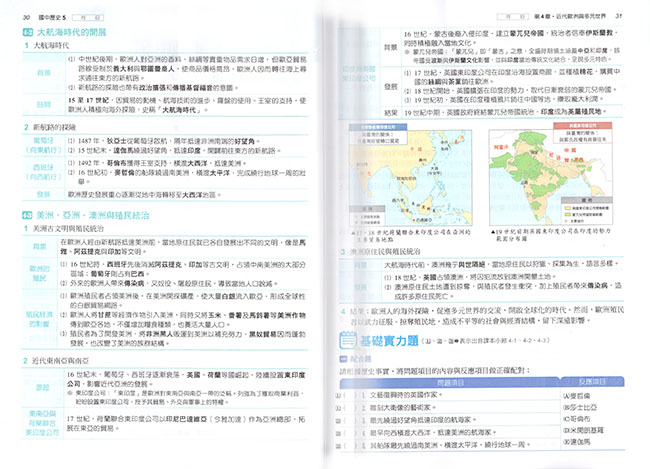Click the heading 基礎實力題
The height and width of the screenshot is (469, 650).
389,341
